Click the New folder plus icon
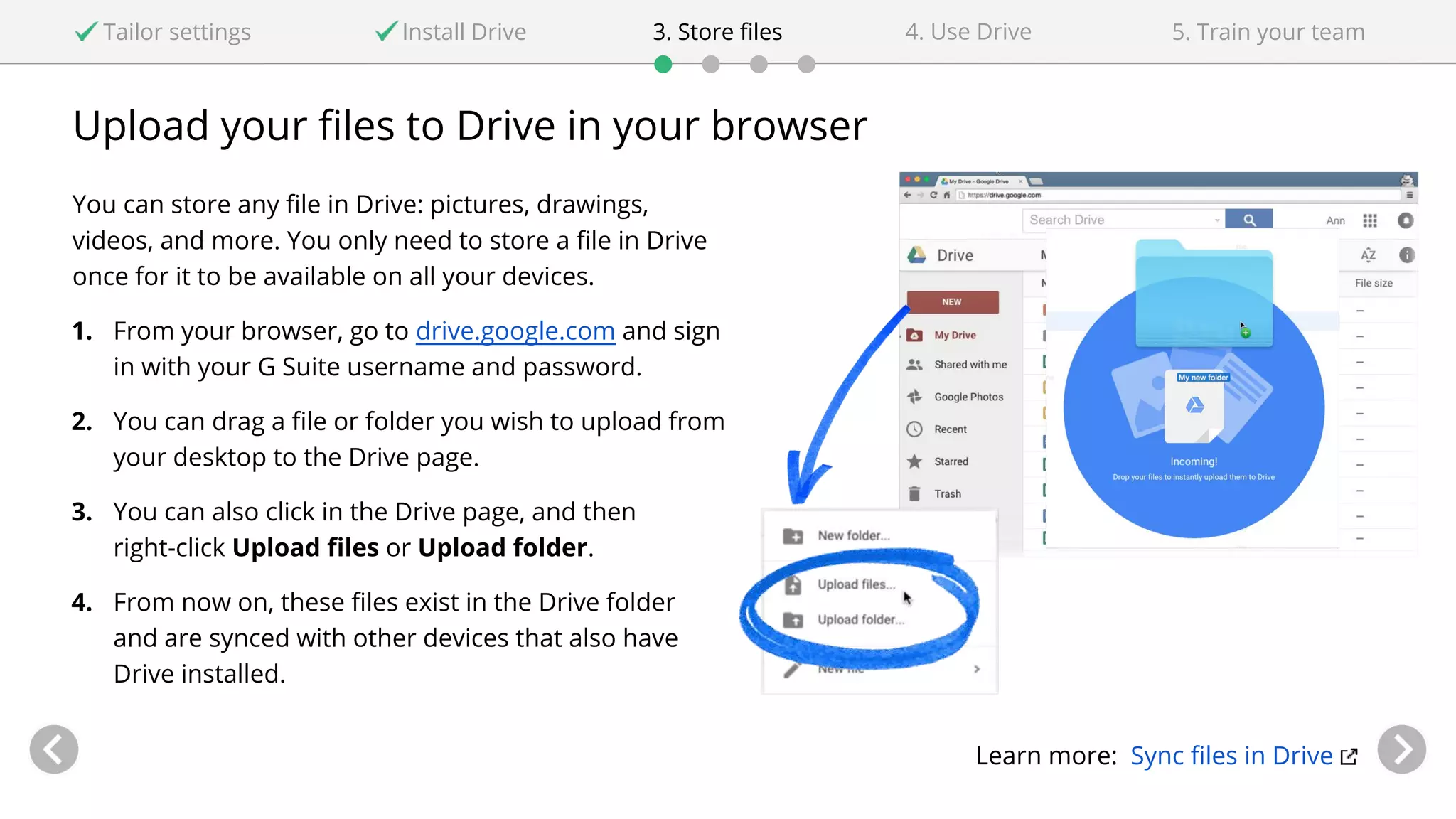The image size is (1456, 819). pyautogui.click(x=793, y=536)
